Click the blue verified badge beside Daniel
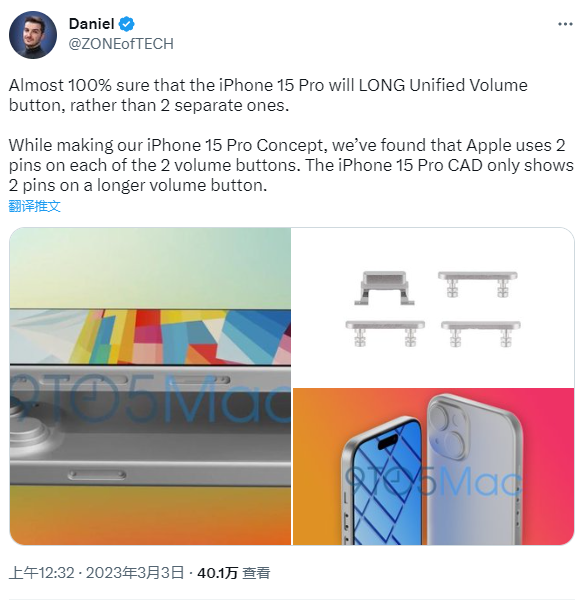This screenshot has height=607, width=588. pos(126,24)
